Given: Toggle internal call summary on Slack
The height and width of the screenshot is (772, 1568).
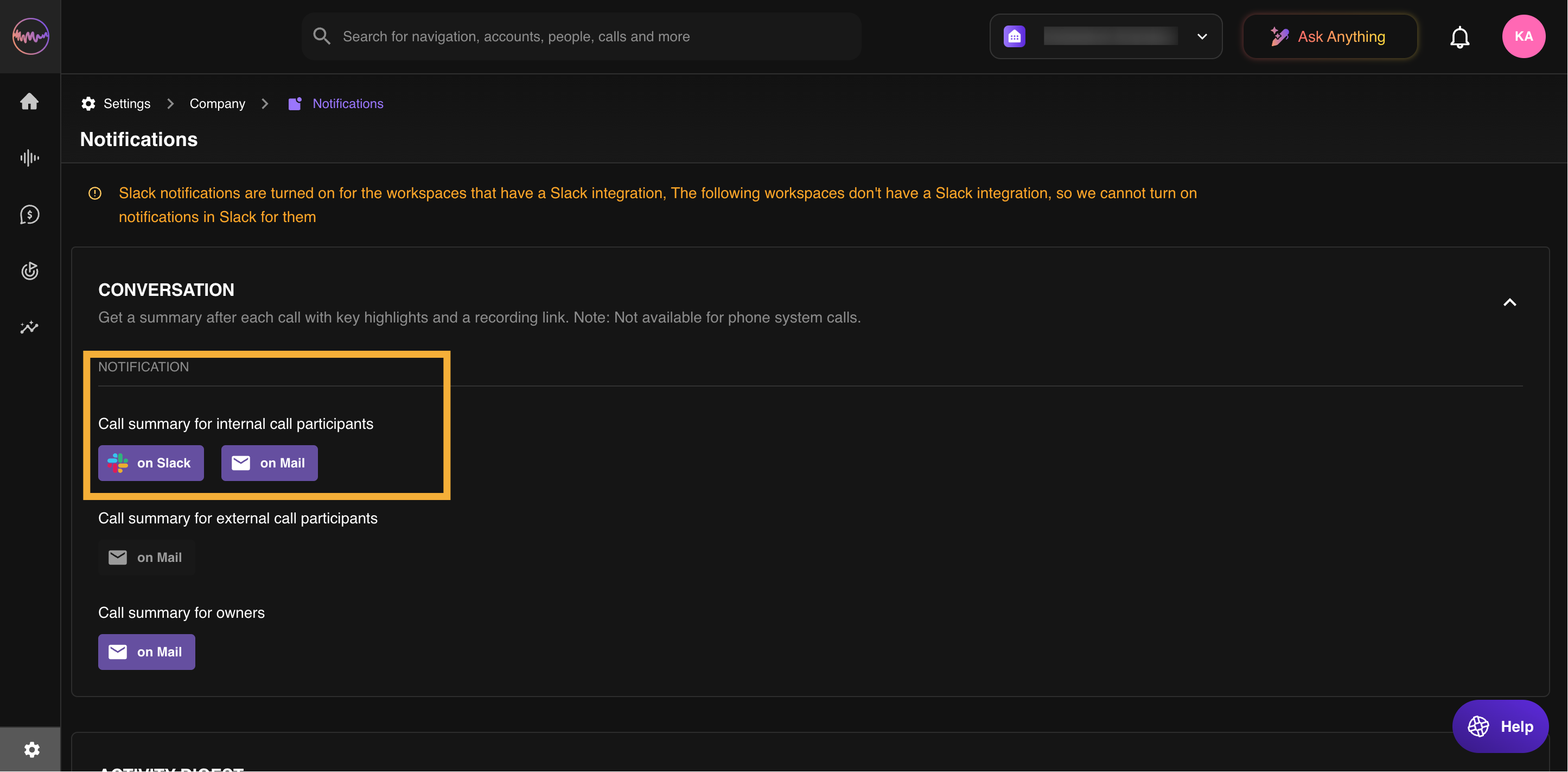Looking at the screenshot, I should [x=151, y=463].
